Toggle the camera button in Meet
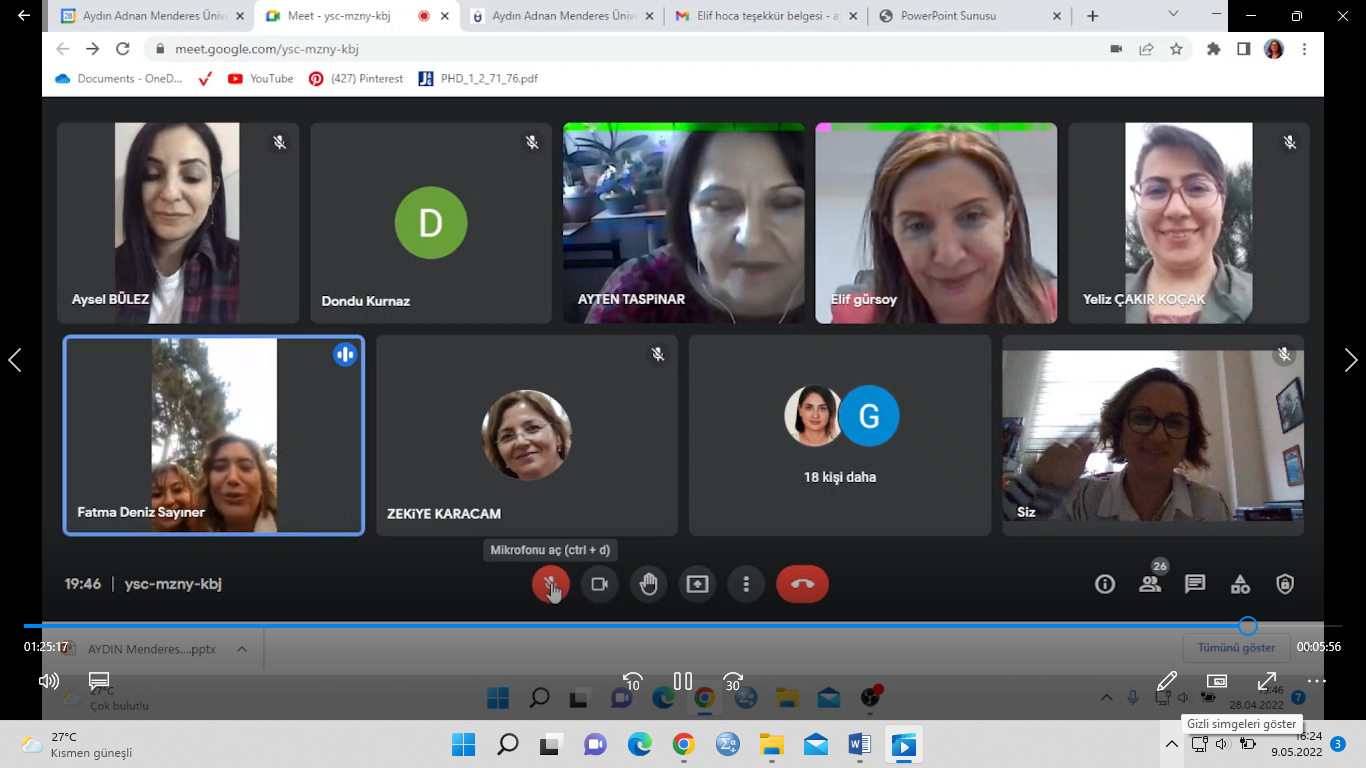Screen dimensions: 1366x768 599,584
